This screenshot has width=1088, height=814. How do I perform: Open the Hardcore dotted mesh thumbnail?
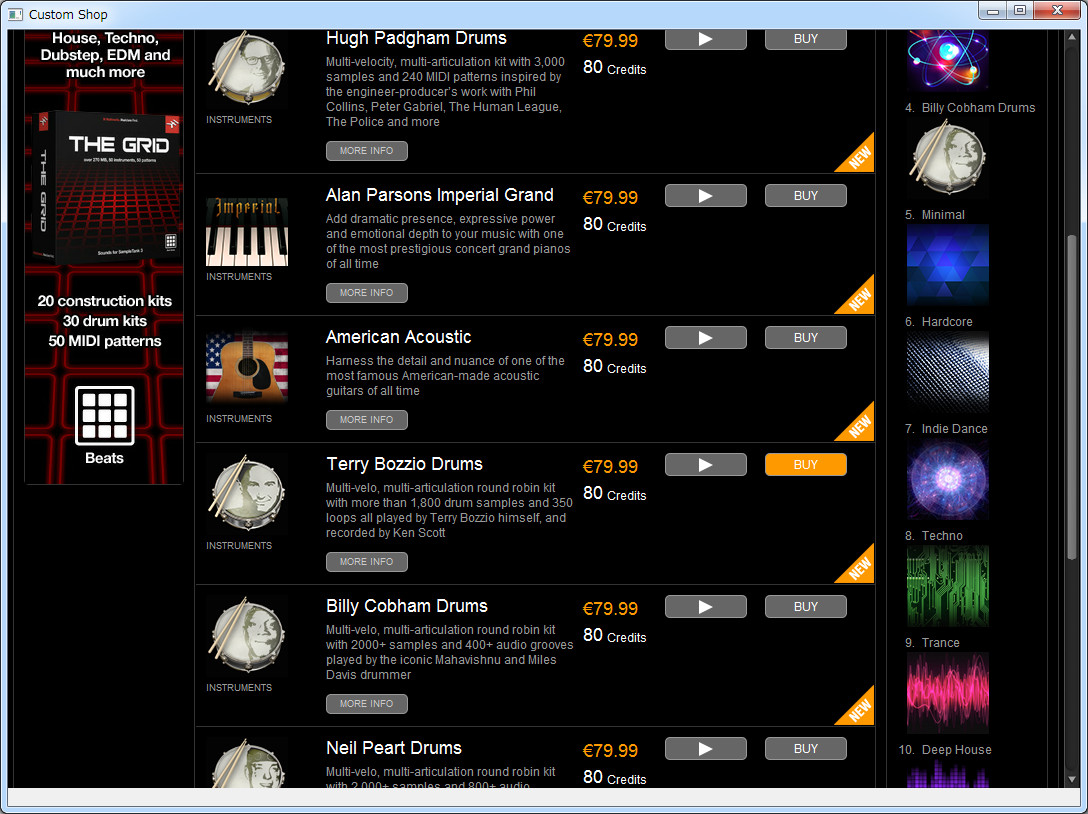[947, 372]
